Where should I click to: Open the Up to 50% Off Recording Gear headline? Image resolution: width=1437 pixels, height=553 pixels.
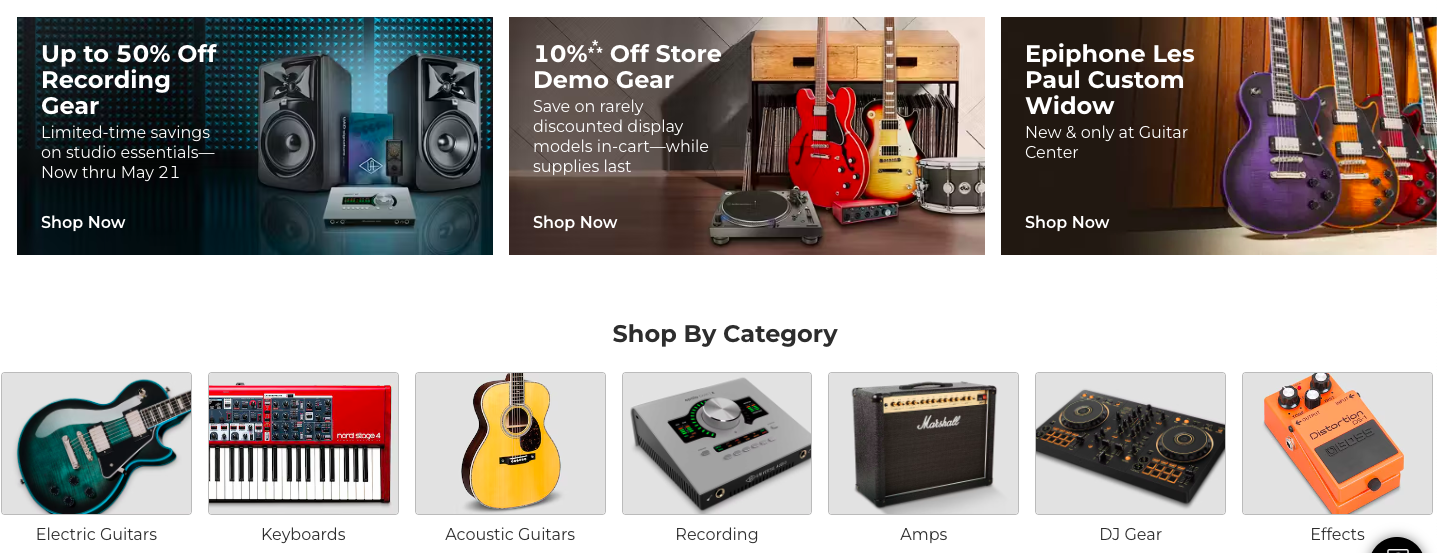tap(128, 80)
